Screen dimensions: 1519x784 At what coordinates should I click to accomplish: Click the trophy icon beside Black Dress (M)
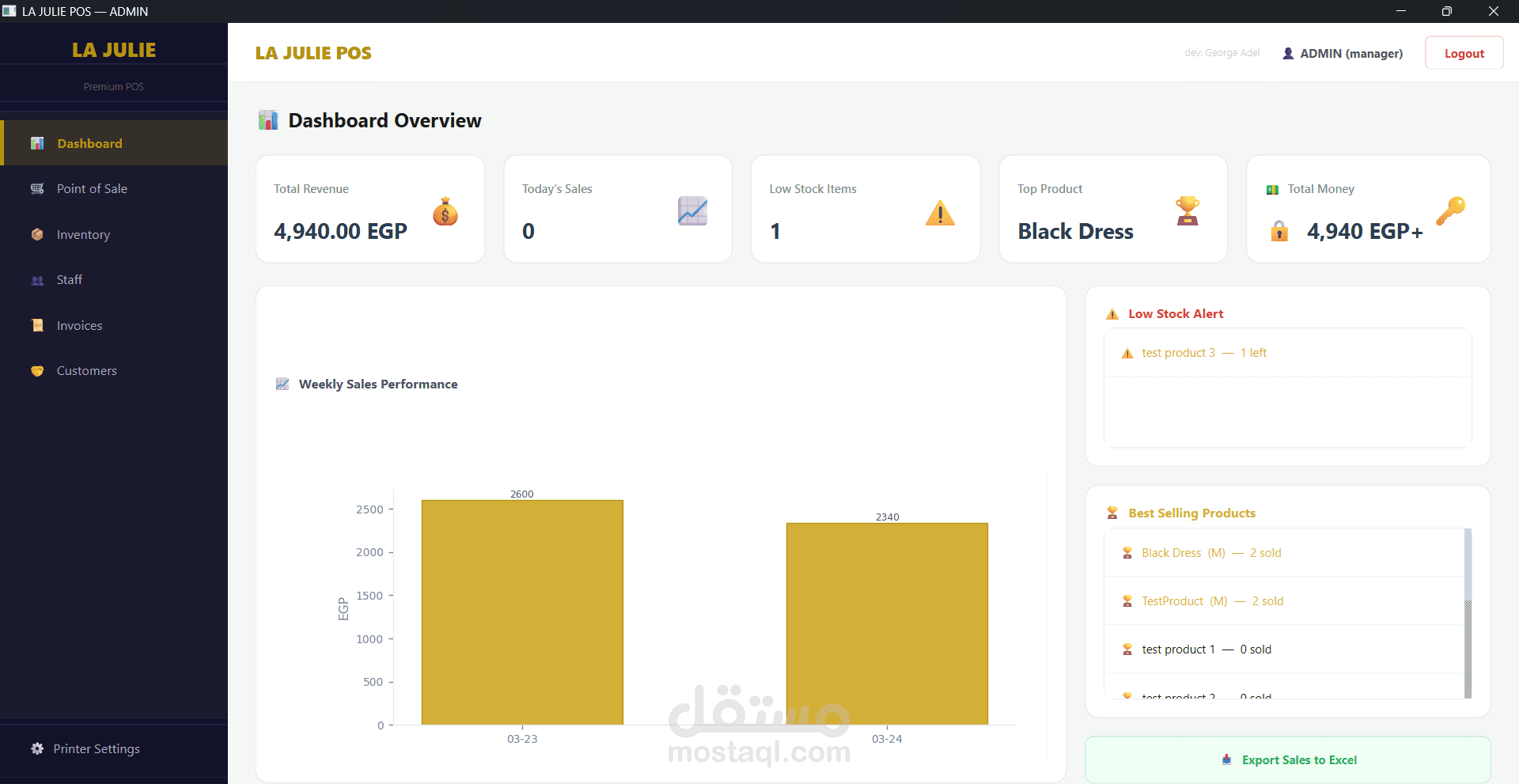pyautogui.click(x=1127, y=553)
